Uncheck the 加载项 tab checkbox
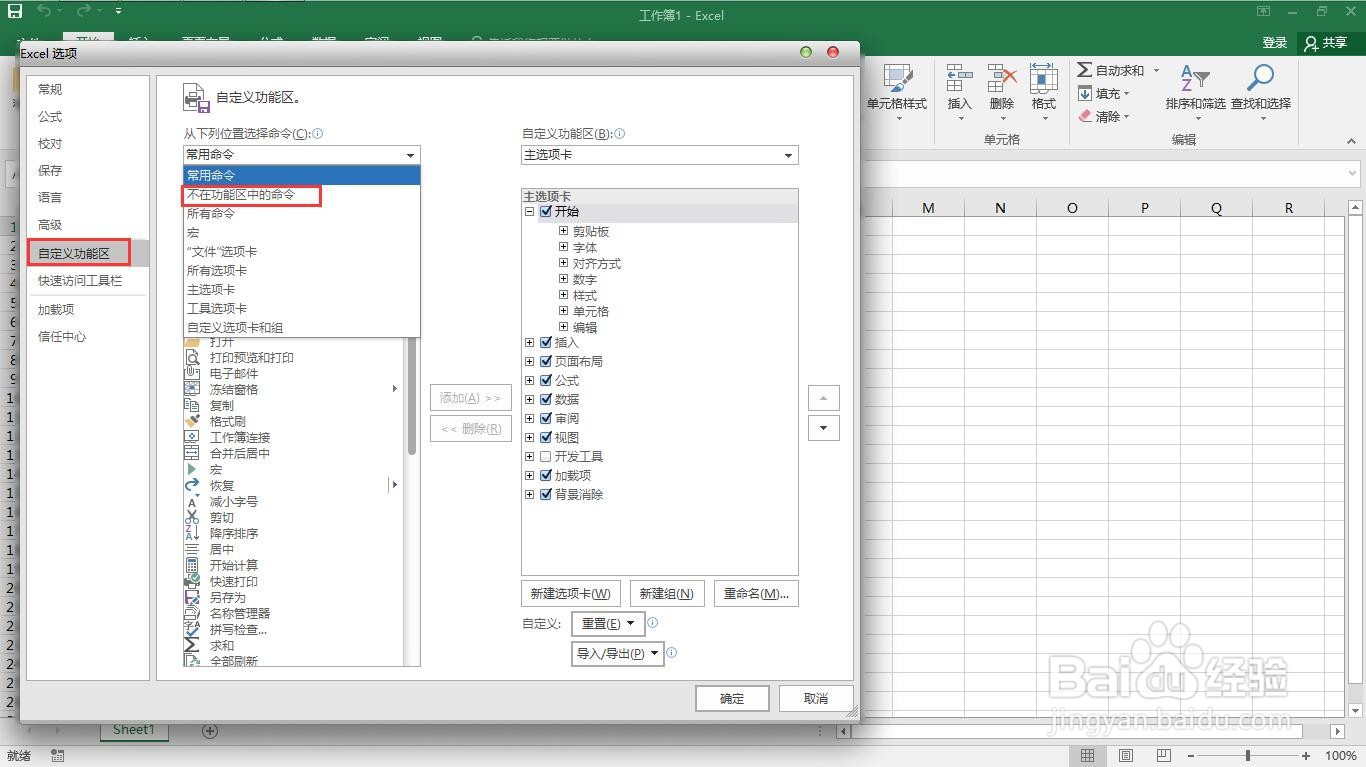Screen dimensions: 1366x767 (545, 475)
